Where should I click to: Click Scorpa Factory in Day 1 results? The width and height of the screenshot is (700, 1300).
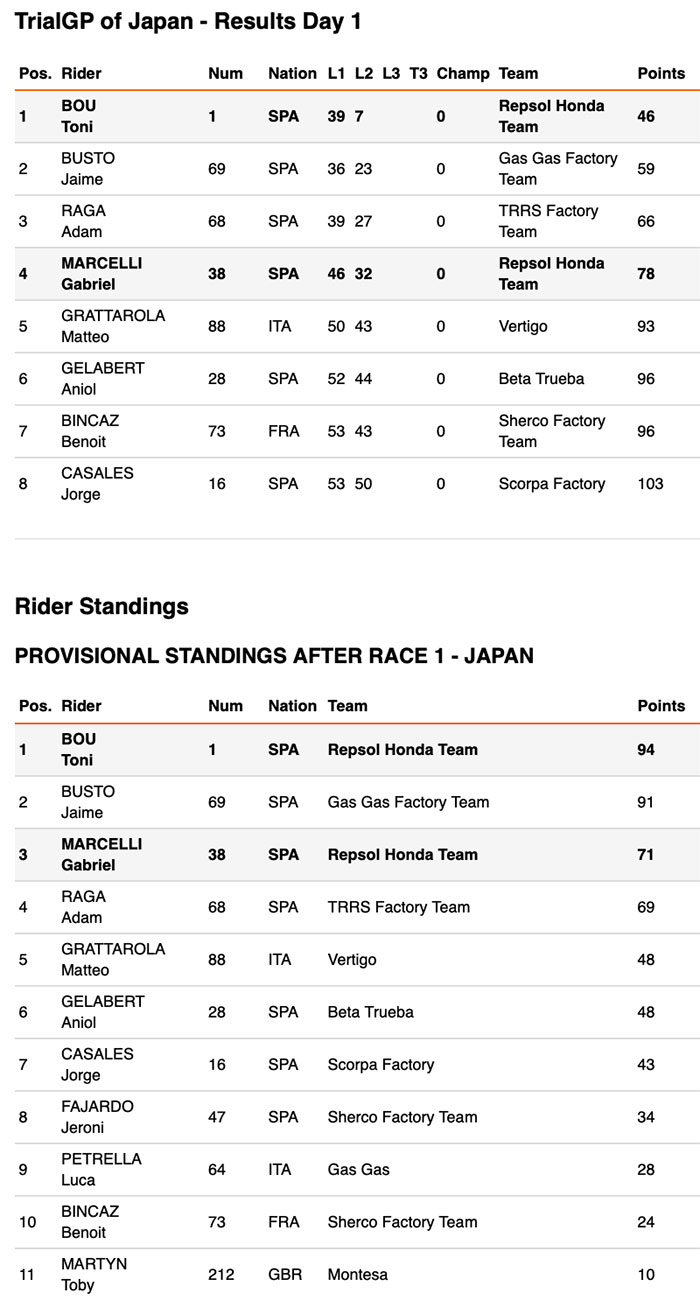[x=551, y=484]
